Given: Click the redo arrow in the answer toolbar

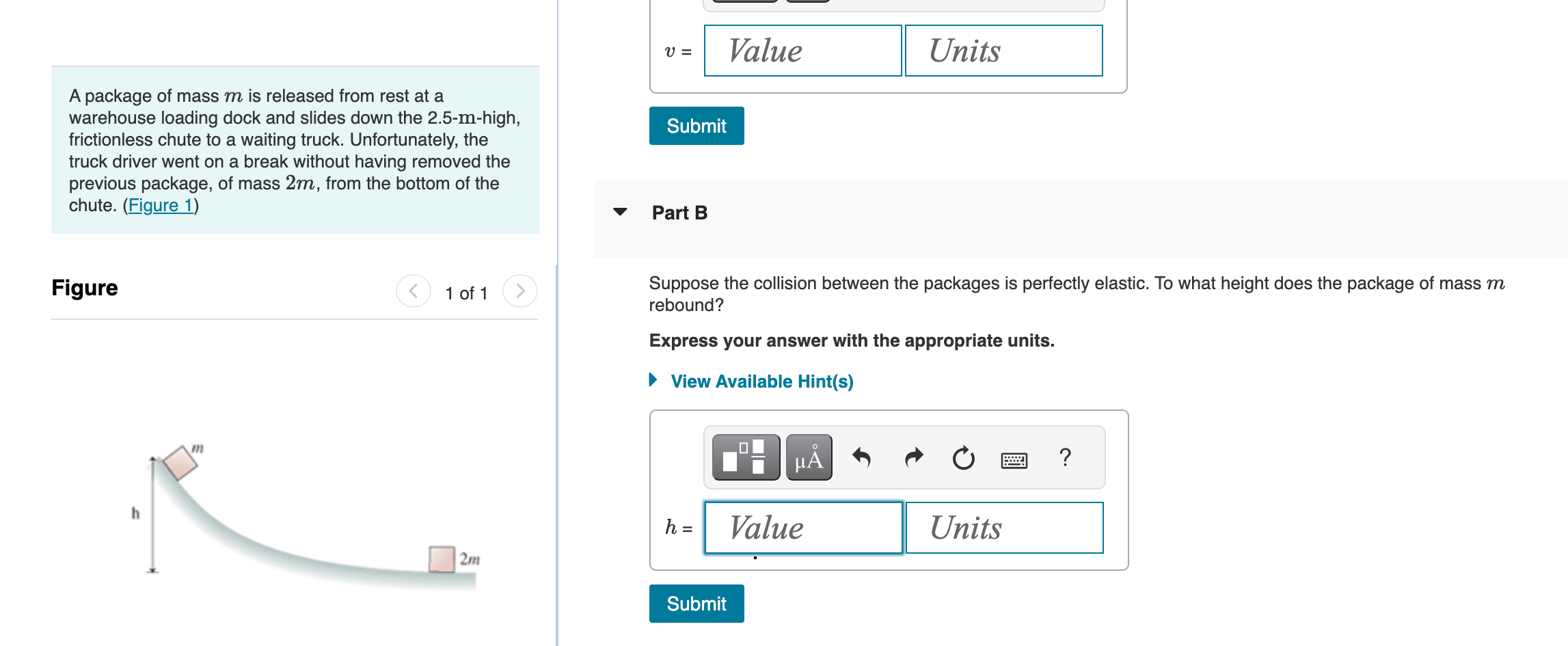Looking at the screenshot, I should tap(913, 458).
